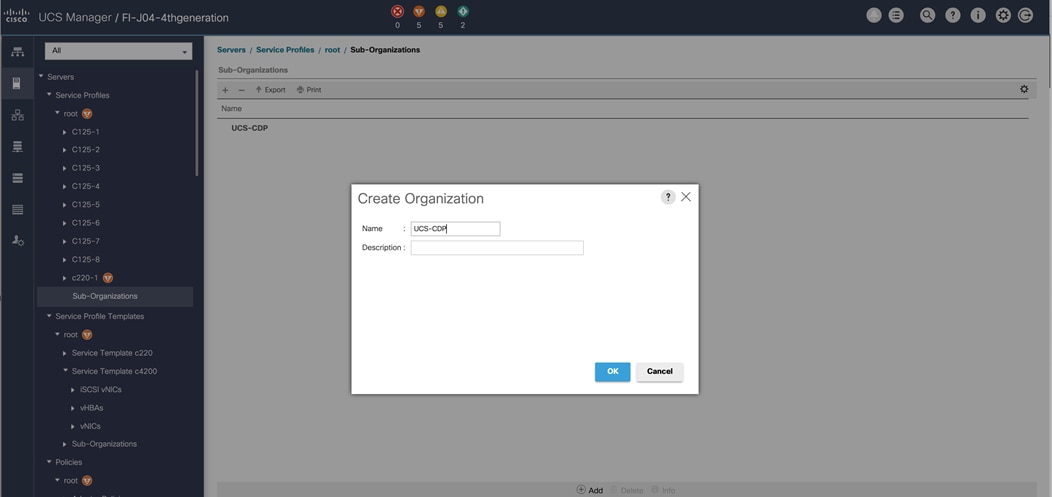
Task: Collapse the Service Profiles node
Action: point(49,95)
